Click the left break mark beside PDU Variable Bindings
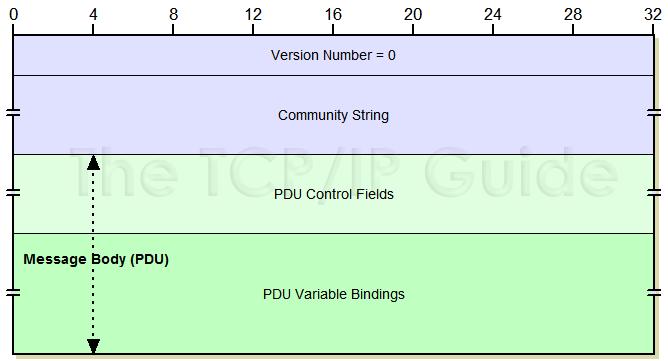Viewport: 668px width, 361px height. pos(13,292)
